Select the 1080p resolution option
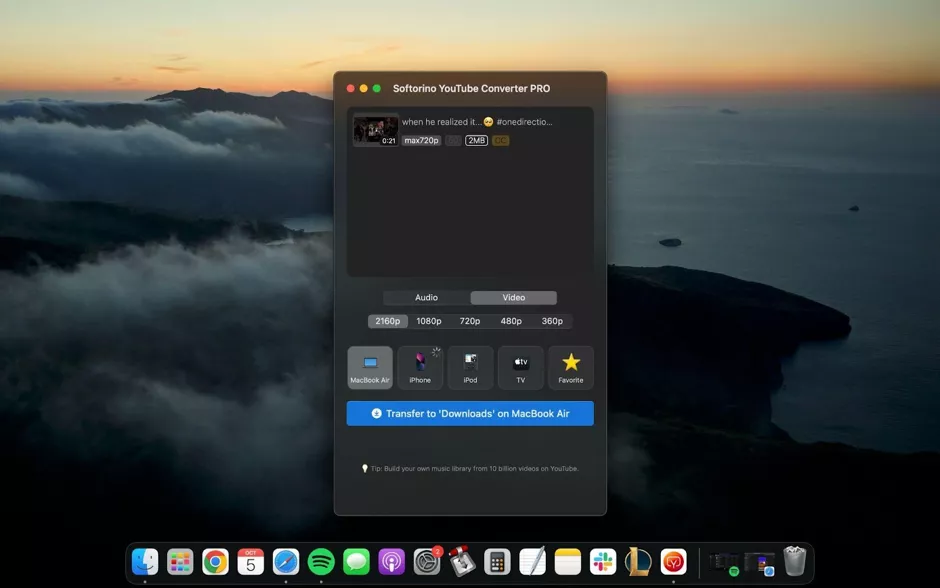This screenshot has width=940, height=588. point(429,321)
